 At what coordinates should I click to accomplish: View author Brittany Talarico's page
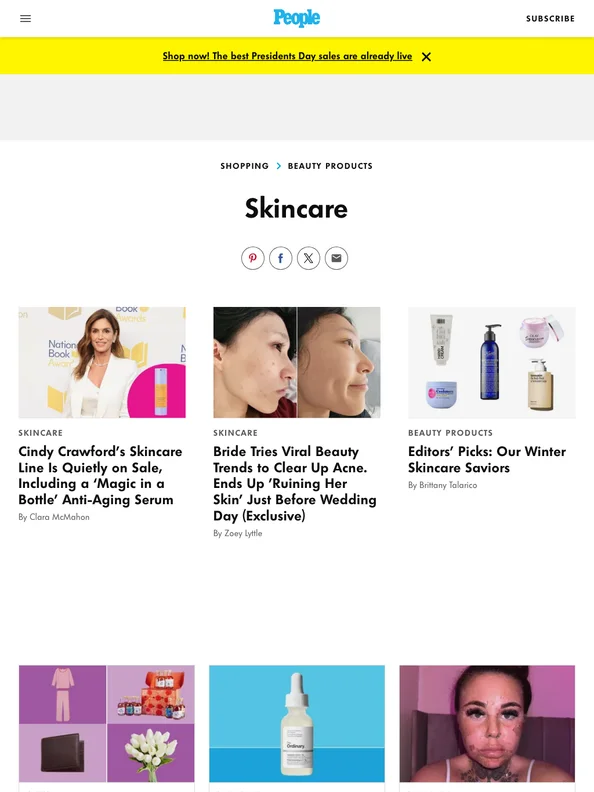[x=448, y=485]
